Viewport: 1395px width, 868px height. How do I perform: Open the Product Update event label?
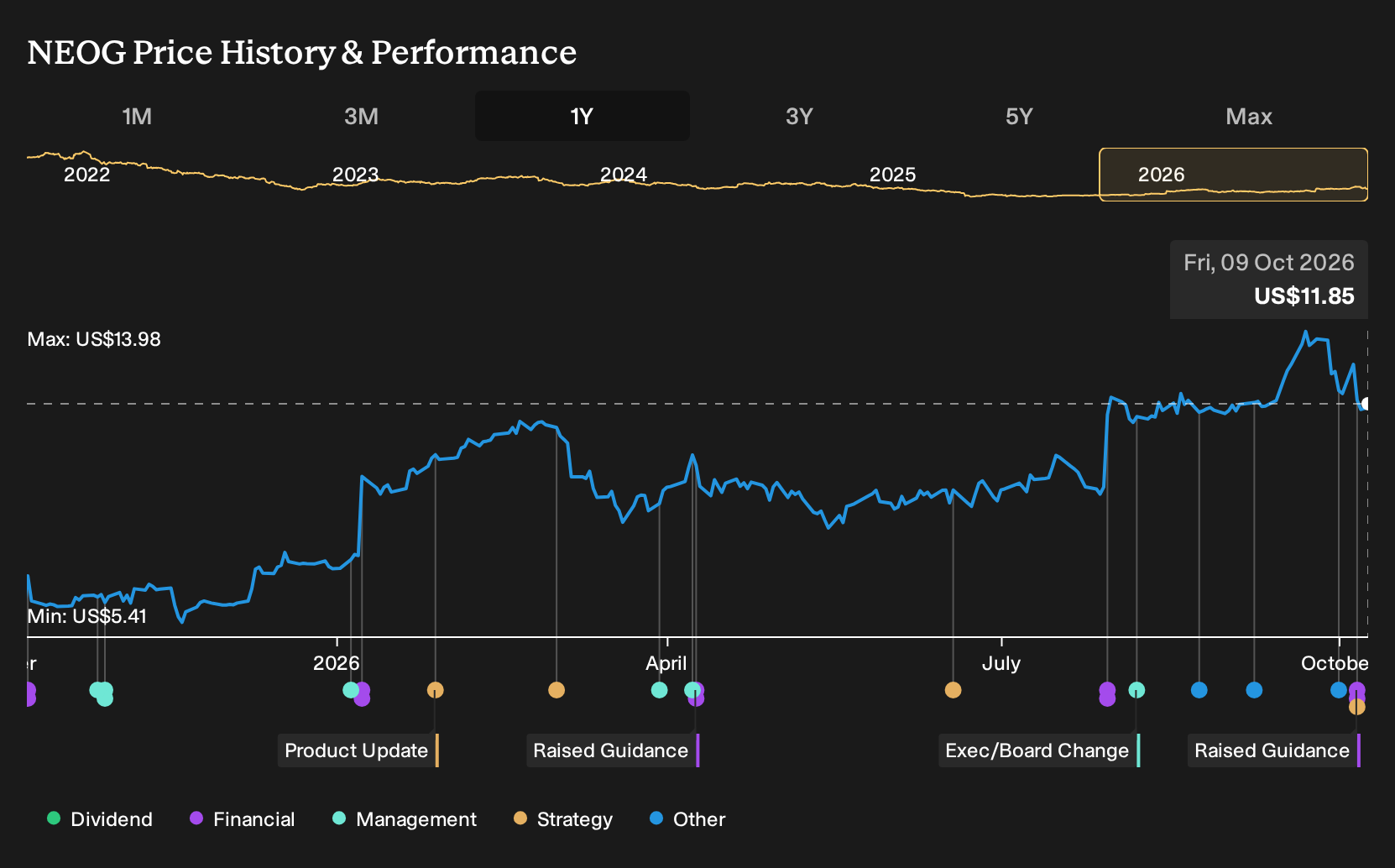[357, 750]
